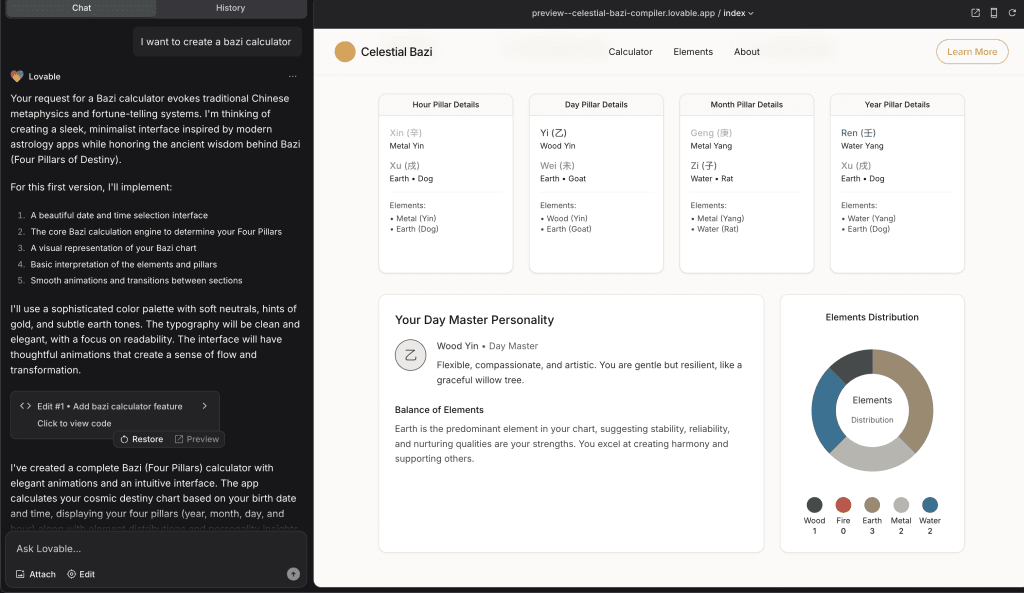Refresh the preview with reload icon
Screen dimensions: 1024x593
pyautogui.click(x=1012, y=13)
